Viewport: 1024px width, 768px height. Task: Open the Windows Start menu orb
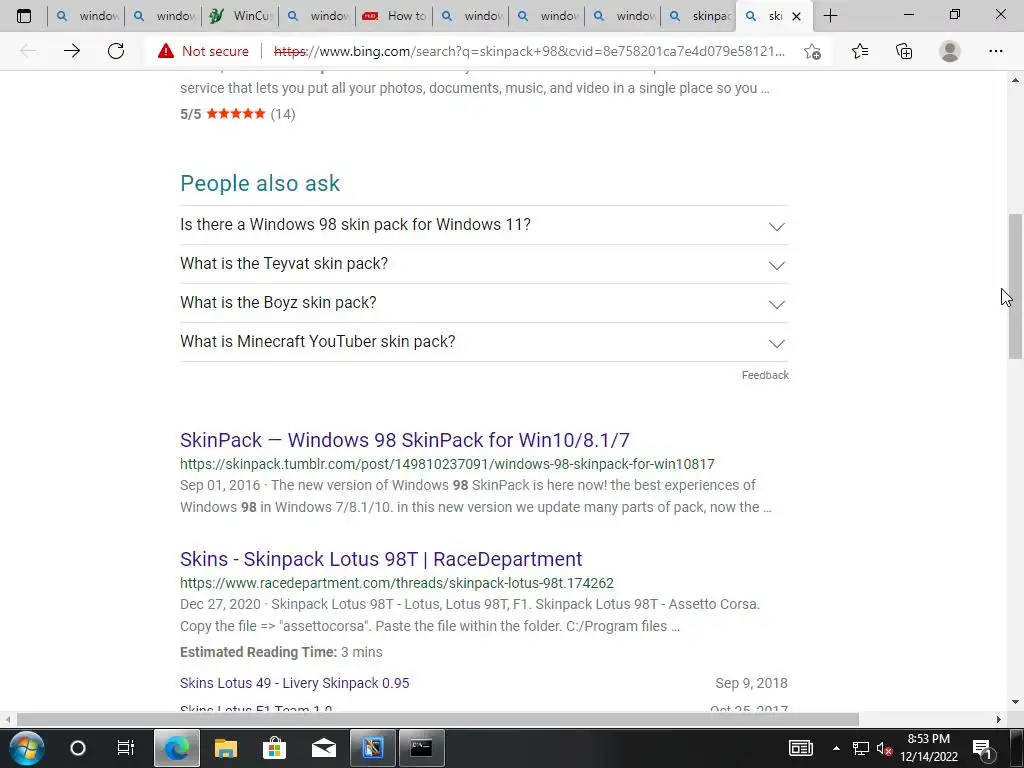point(27,748)
